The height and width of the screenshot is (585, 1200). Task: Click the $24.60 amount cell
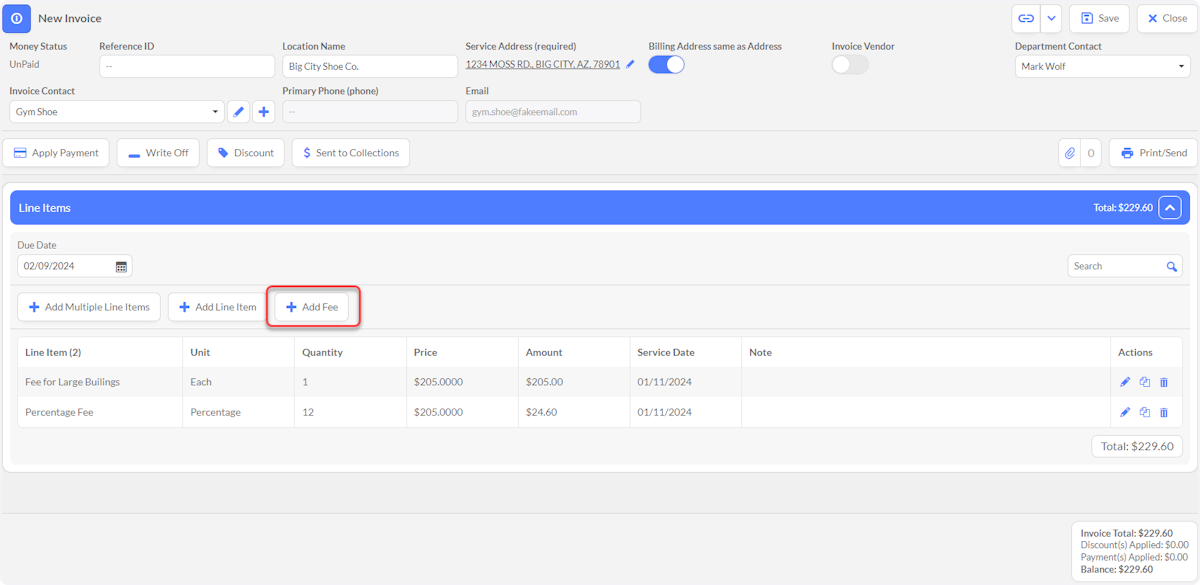574,412
